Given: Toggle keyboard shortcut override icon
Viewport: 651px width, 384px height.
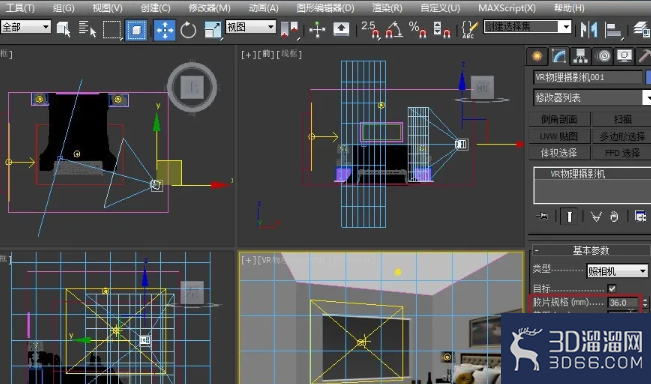Looking at the screenshot, I should pyautogui.click(x=341, y=29).
